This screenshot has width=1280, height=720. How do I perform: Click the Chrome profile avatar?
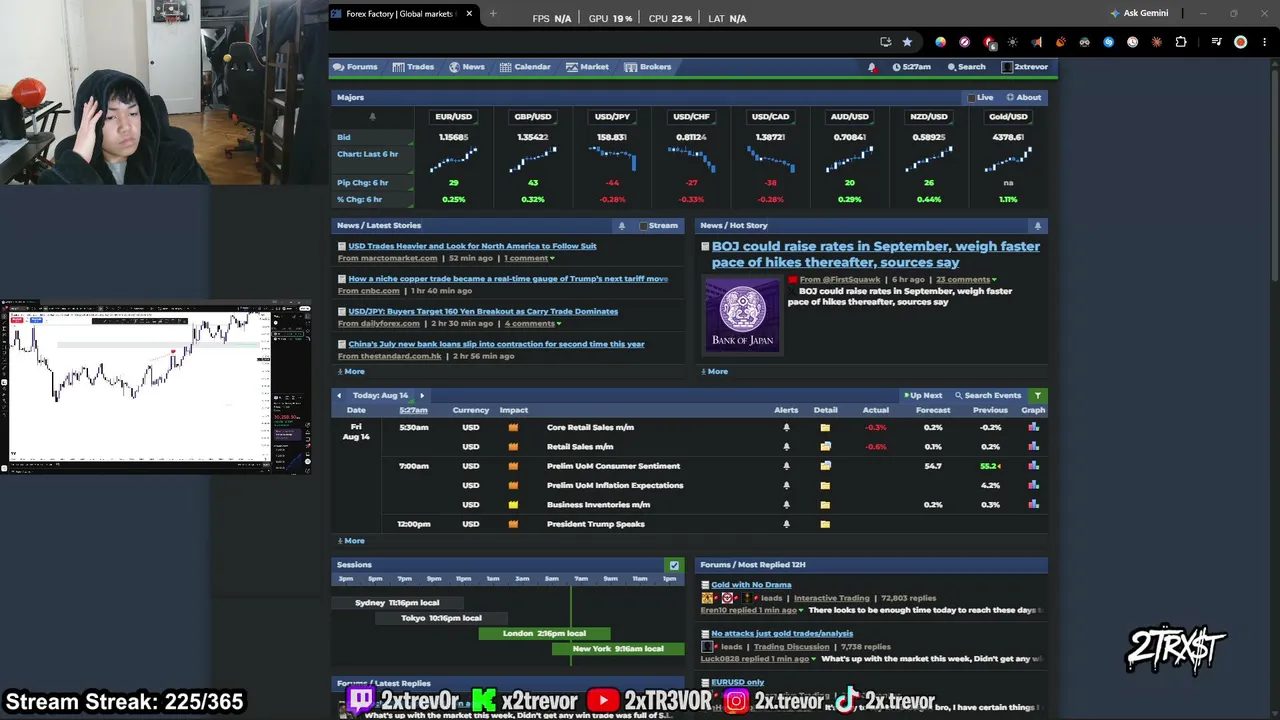point(1241,42)
